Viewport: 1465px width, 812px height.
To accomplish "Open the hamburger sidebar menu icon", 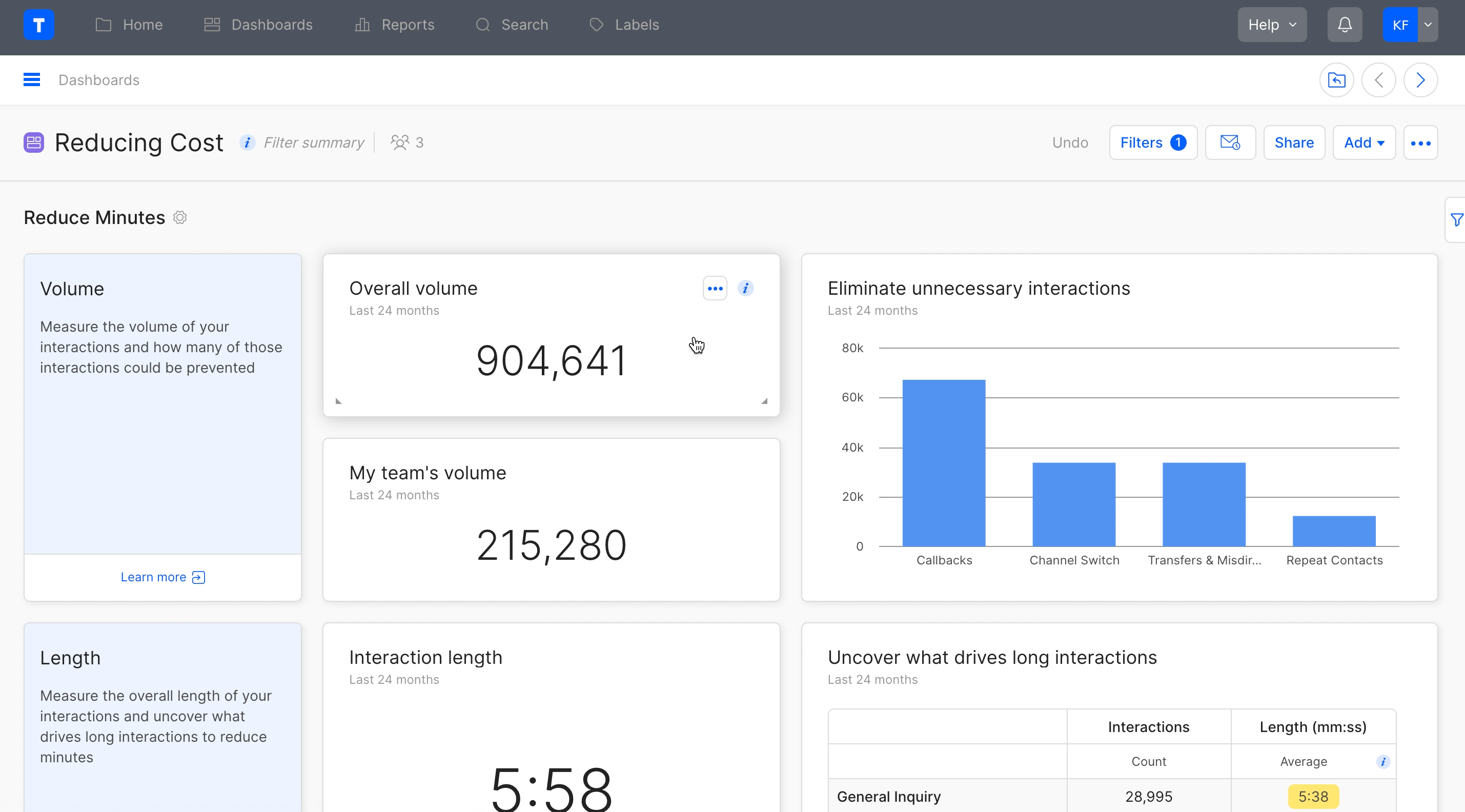I will pos(32,80).
